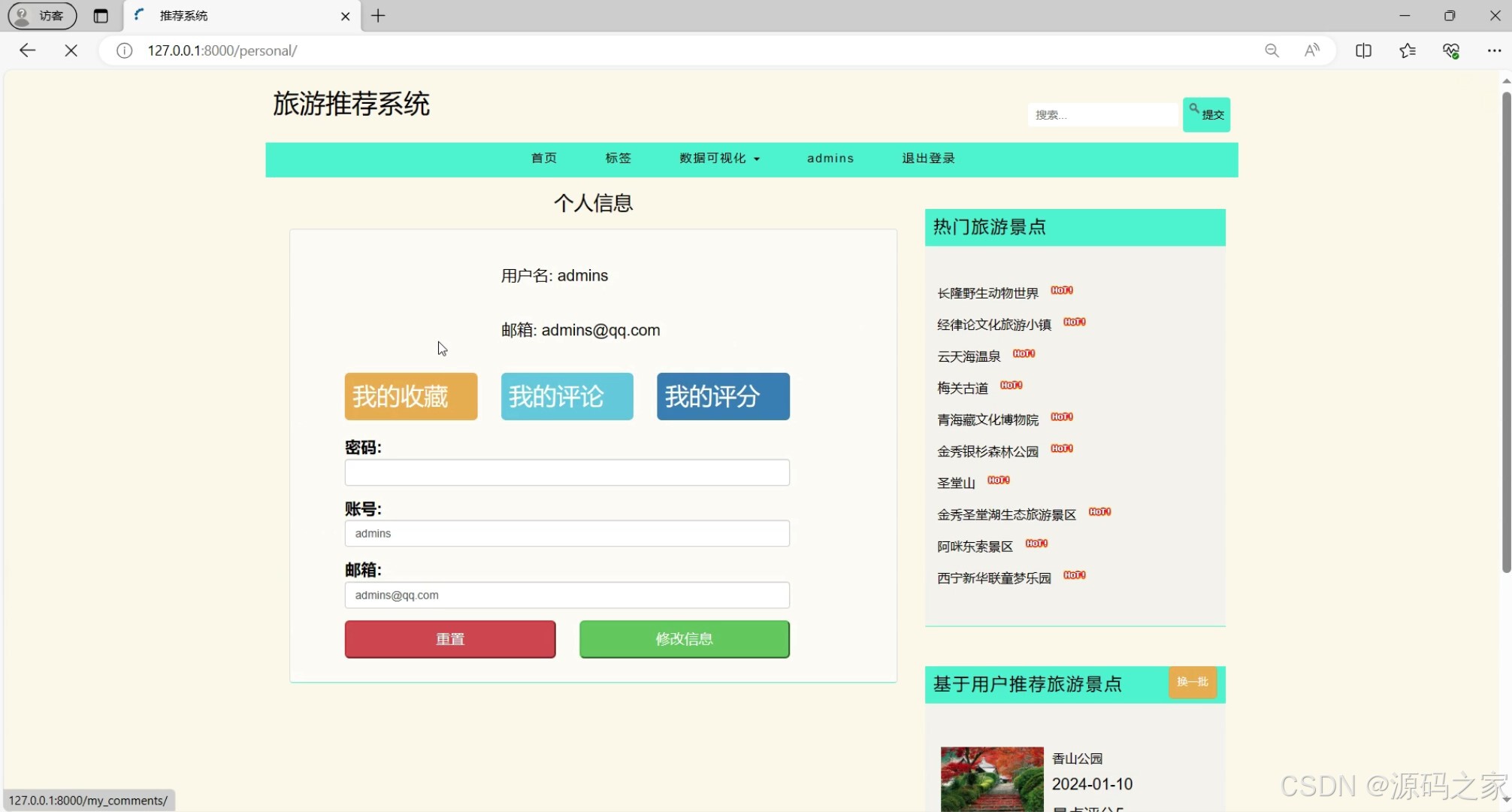Viewport: 1512px width, 812px height.
Task: Click the search submit key icon
Action: coord(1195,110)
